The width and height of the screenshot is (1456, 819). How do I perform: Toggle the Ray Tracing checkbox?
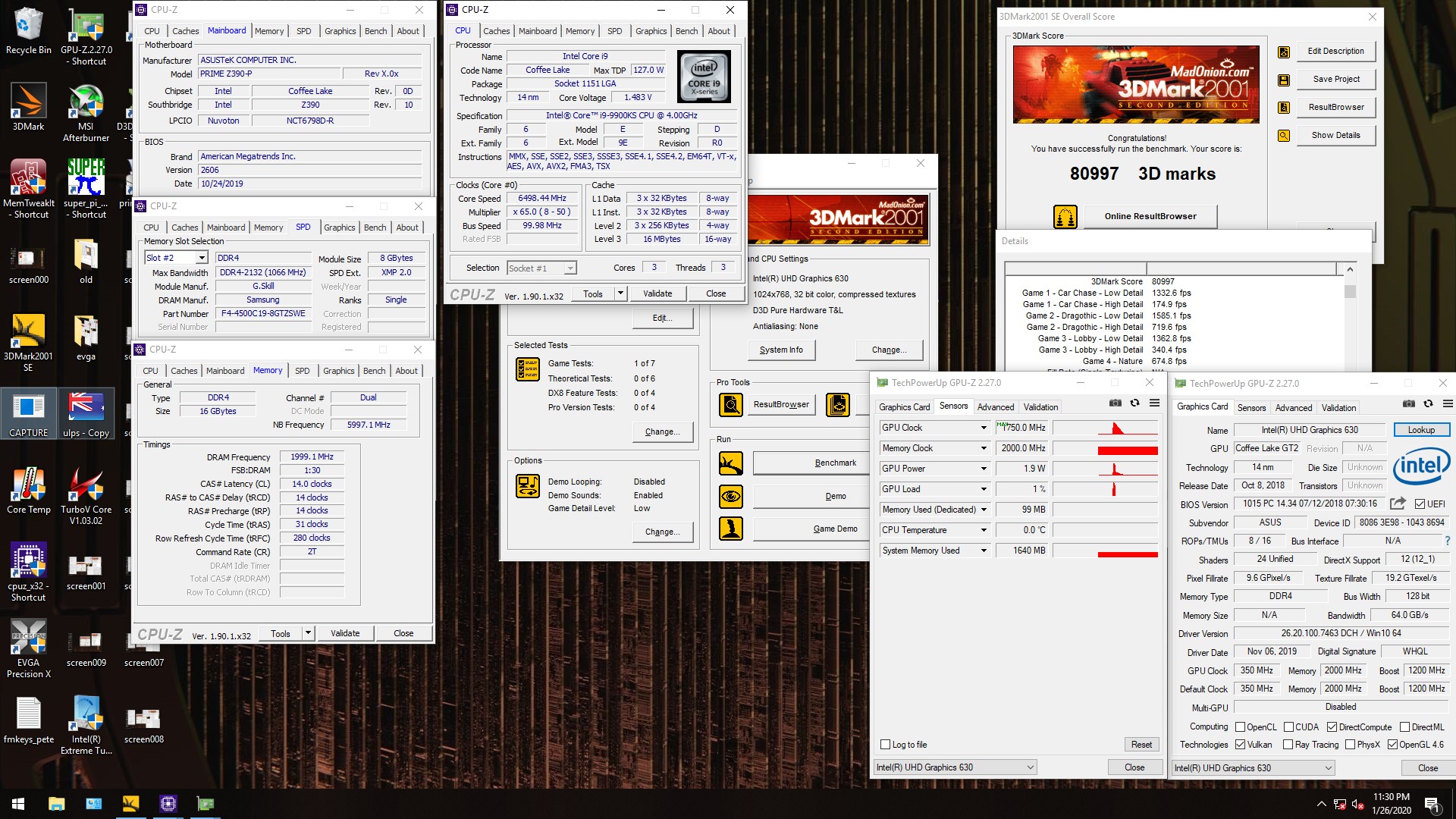(1288, 745)
